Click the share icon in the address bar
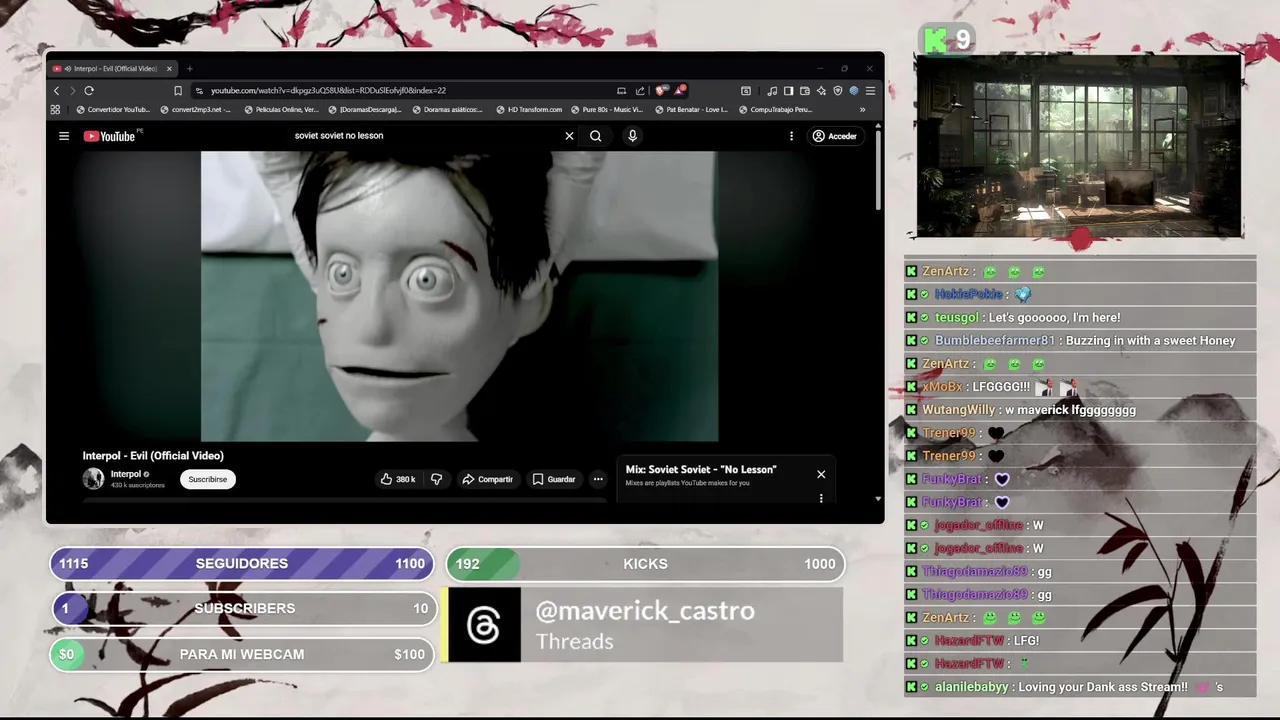 640,90
